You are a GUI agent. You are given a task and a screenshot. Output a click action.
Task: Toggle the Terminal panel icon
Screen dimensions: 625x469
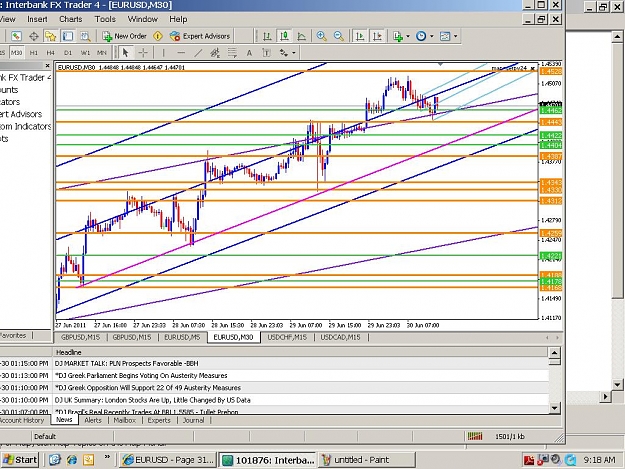point(68,36)
